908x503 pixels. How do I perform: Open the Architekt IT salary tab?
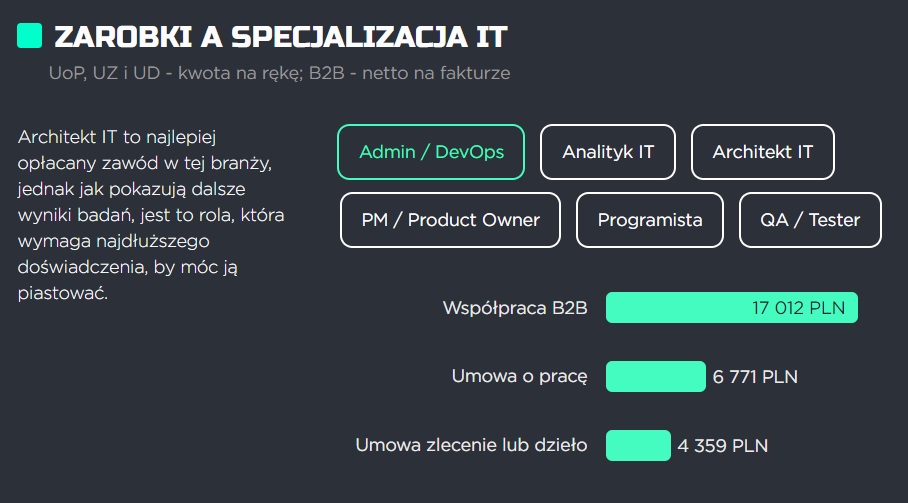tap(763, 152)
